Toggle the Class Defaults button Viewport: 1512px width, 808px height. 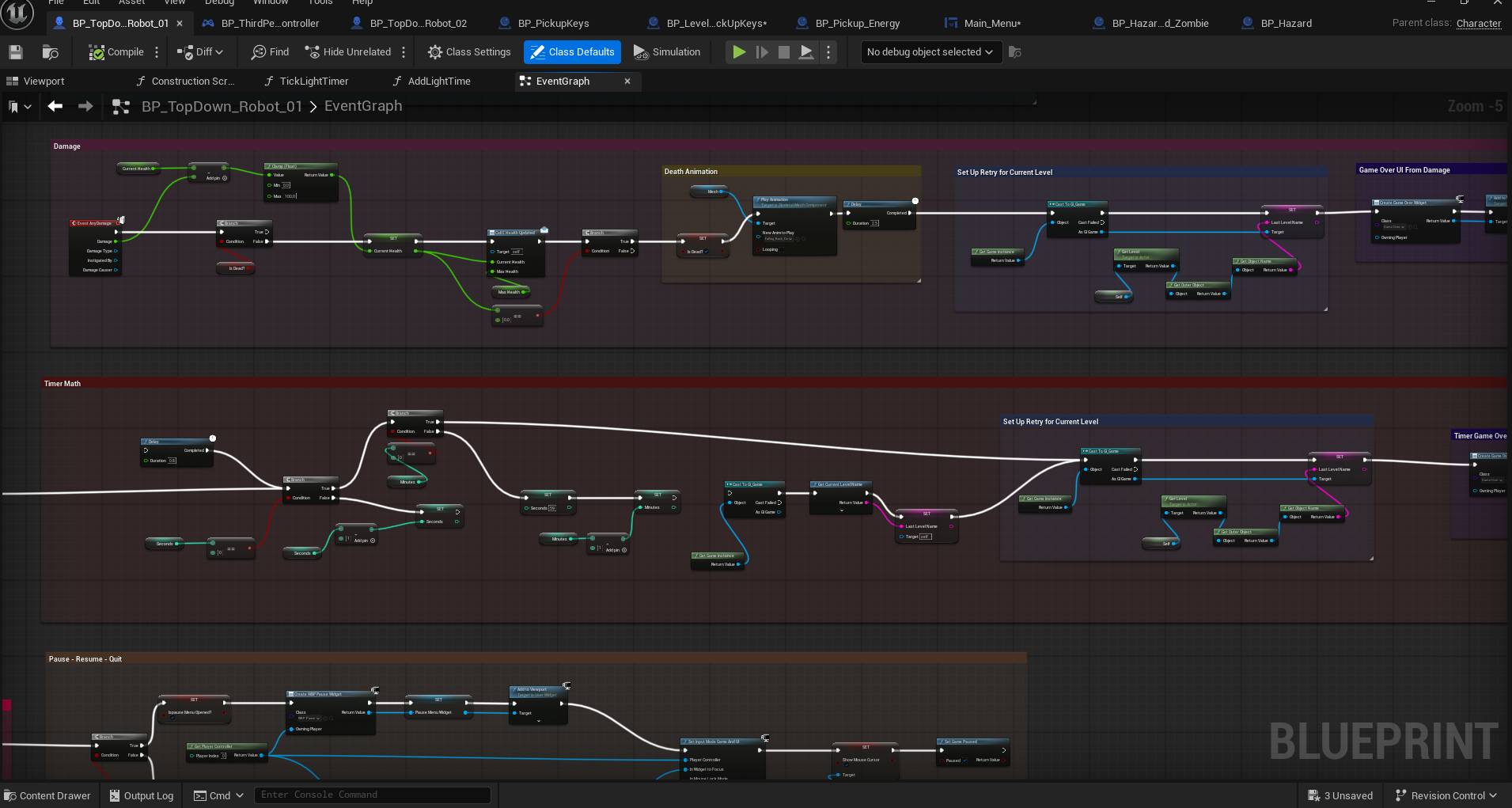pyautogui.click(x=572, y=52)
